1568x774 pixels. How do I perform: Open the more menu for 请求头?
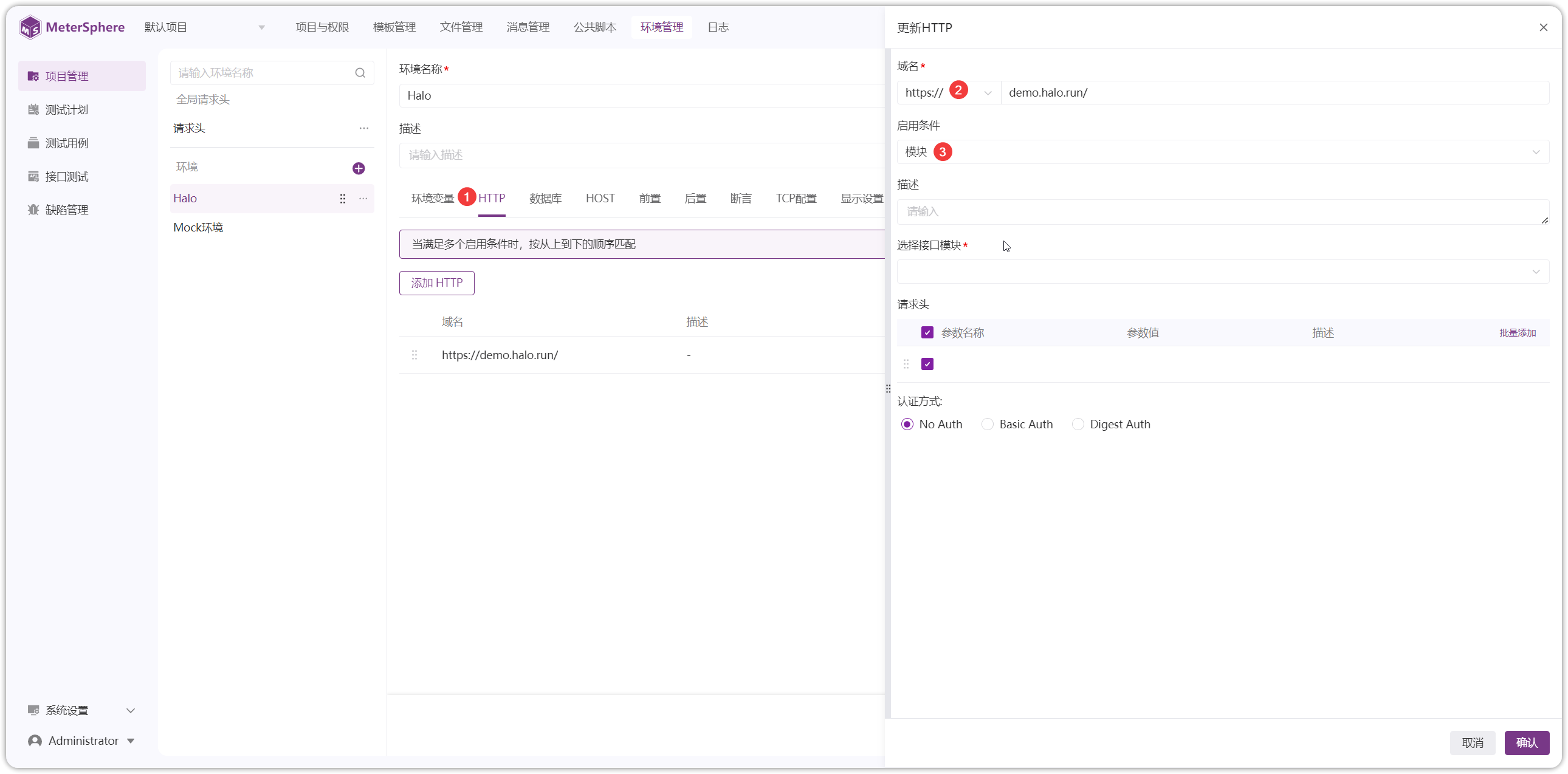[x=364, y=128]
